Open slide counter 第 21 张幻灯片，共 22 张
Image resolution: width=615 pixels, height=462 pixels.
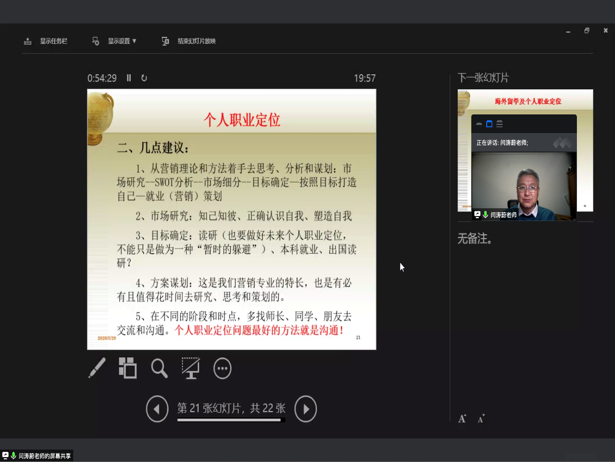point(231,408)
